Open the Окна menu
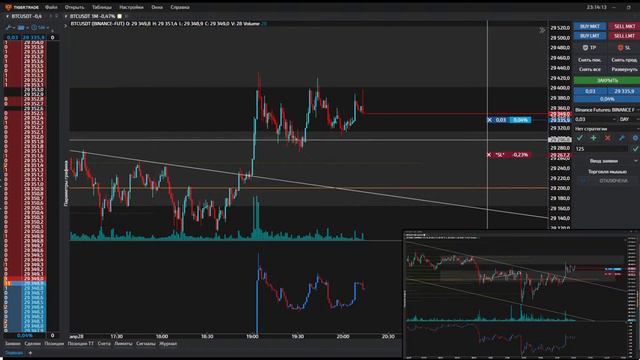This screenshot has width=640, height=360. [x=157, y=7]
